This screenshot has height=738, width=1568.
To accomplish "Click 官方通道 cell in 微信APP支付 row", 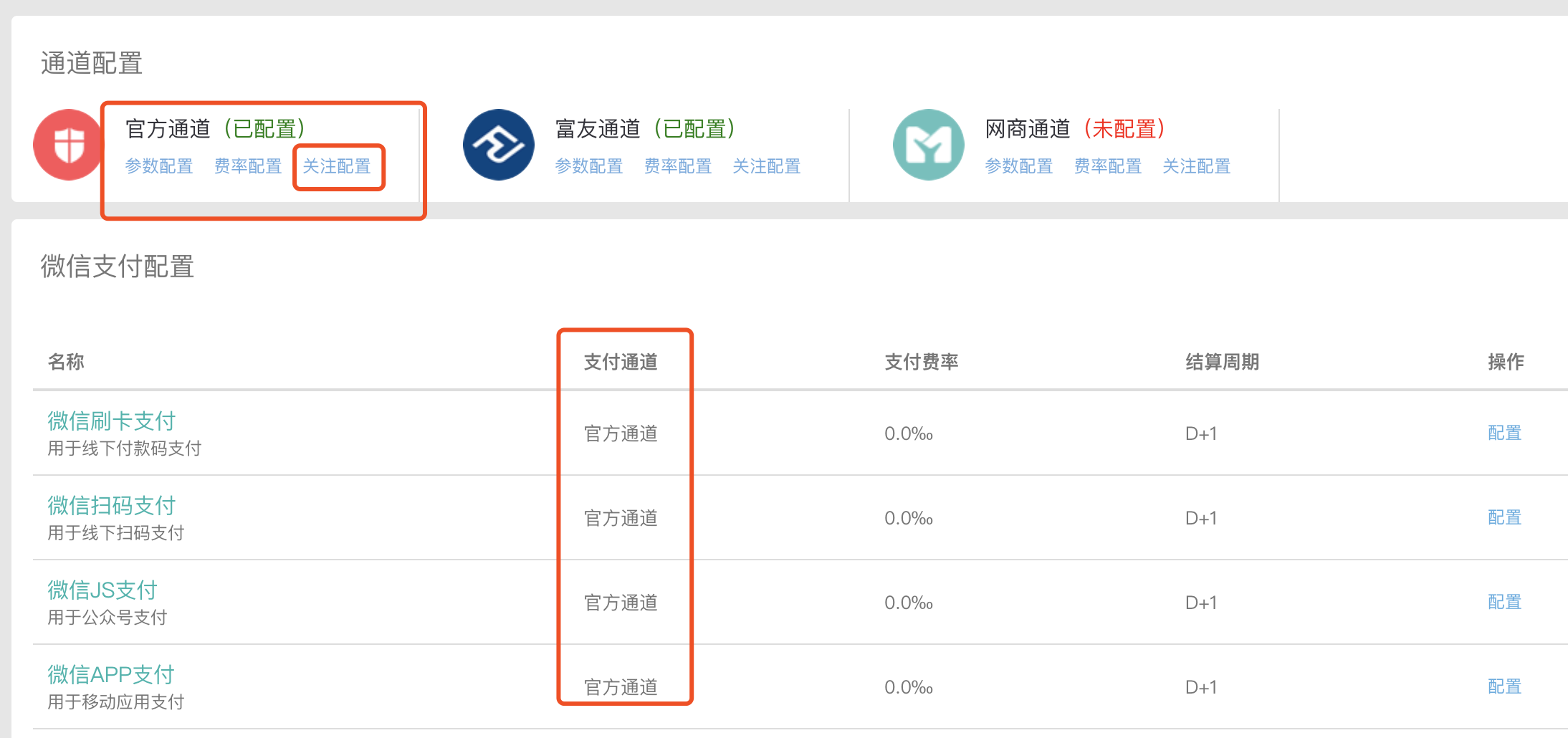I will (x=621, y=687).
